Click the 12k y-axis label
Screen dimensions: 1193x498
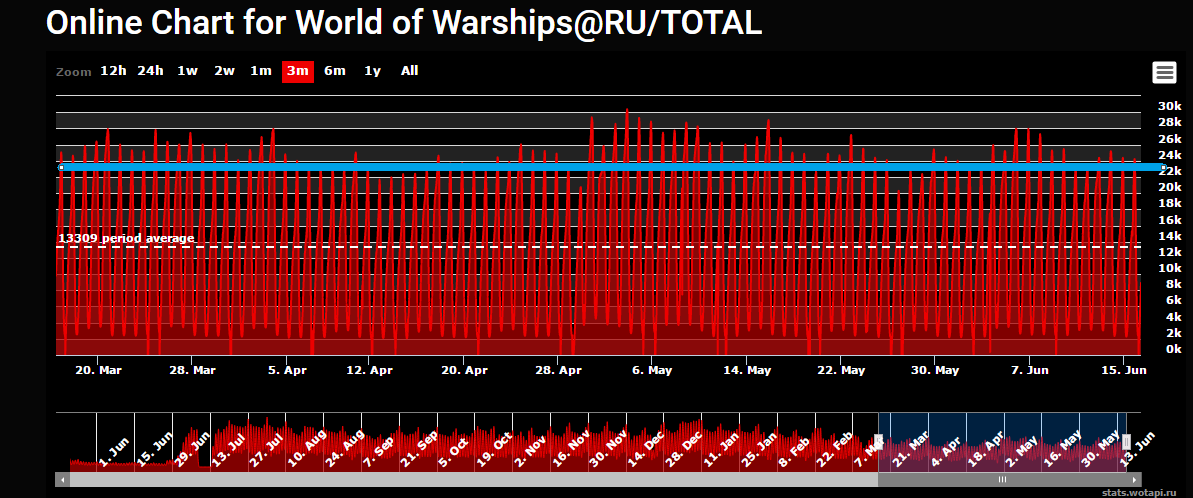click(1169, 252)
